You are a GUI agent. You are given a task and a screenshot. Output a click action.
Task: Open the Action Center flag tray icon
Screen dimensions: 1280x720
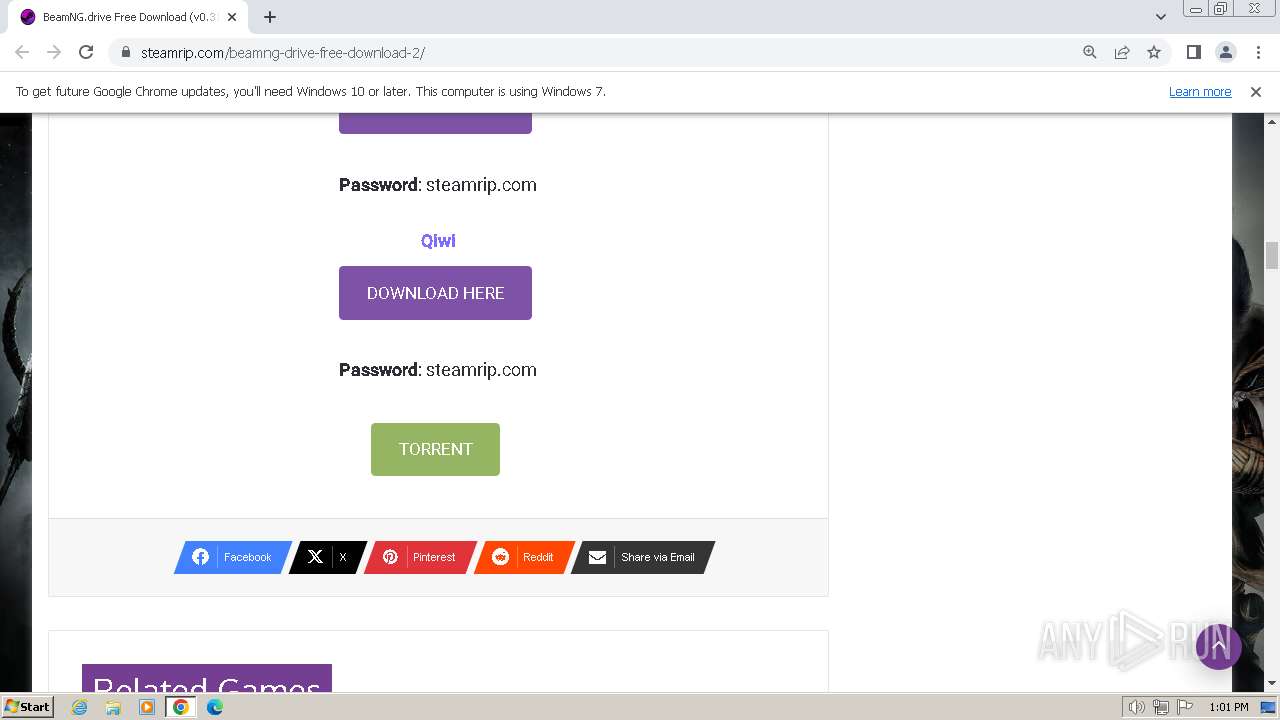pos(1183,707)
